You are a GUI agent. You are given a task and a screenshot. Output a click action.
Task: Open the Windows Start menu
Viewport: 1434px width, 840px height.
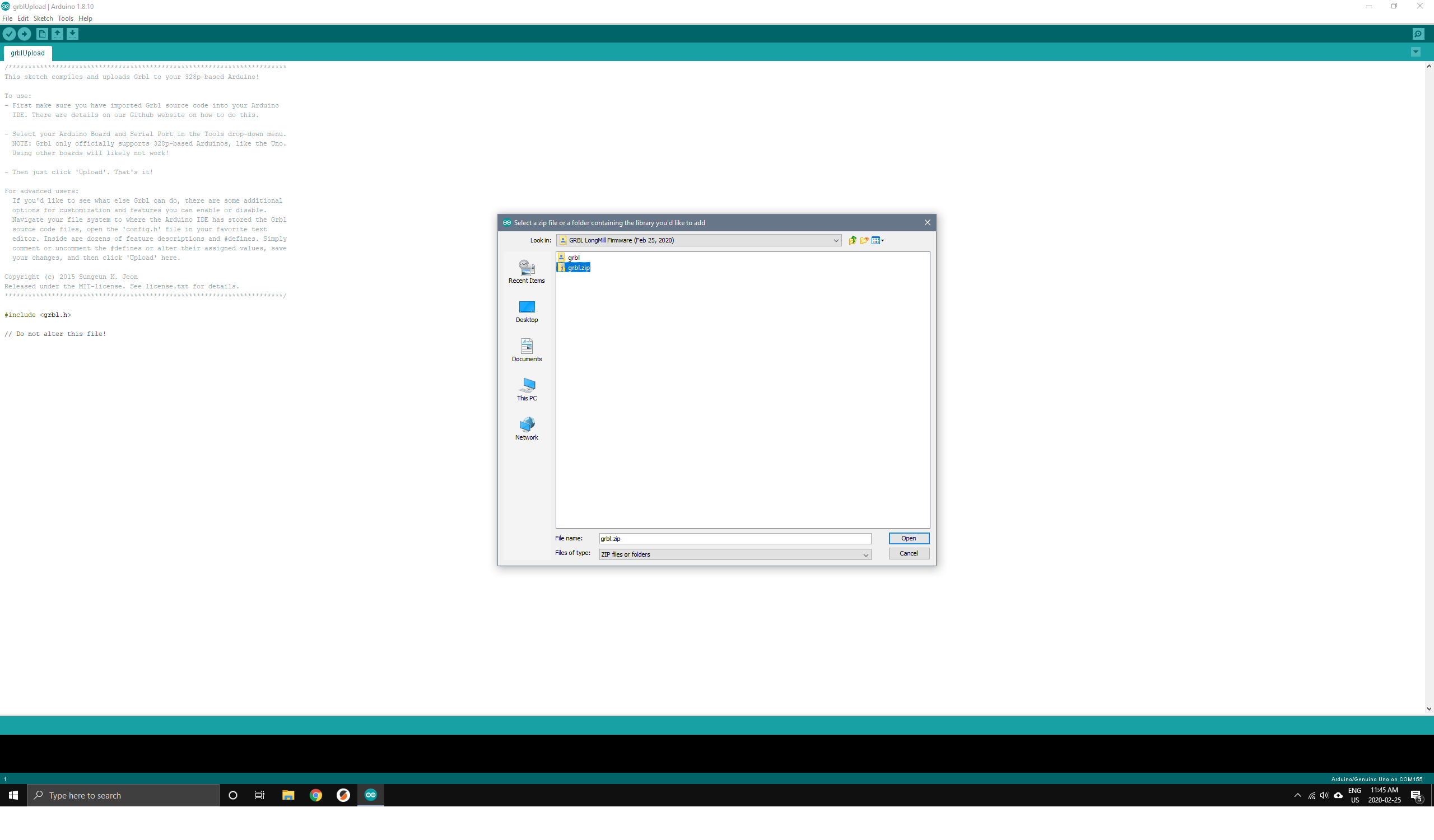pyautogui.click(x=13, y=796)
